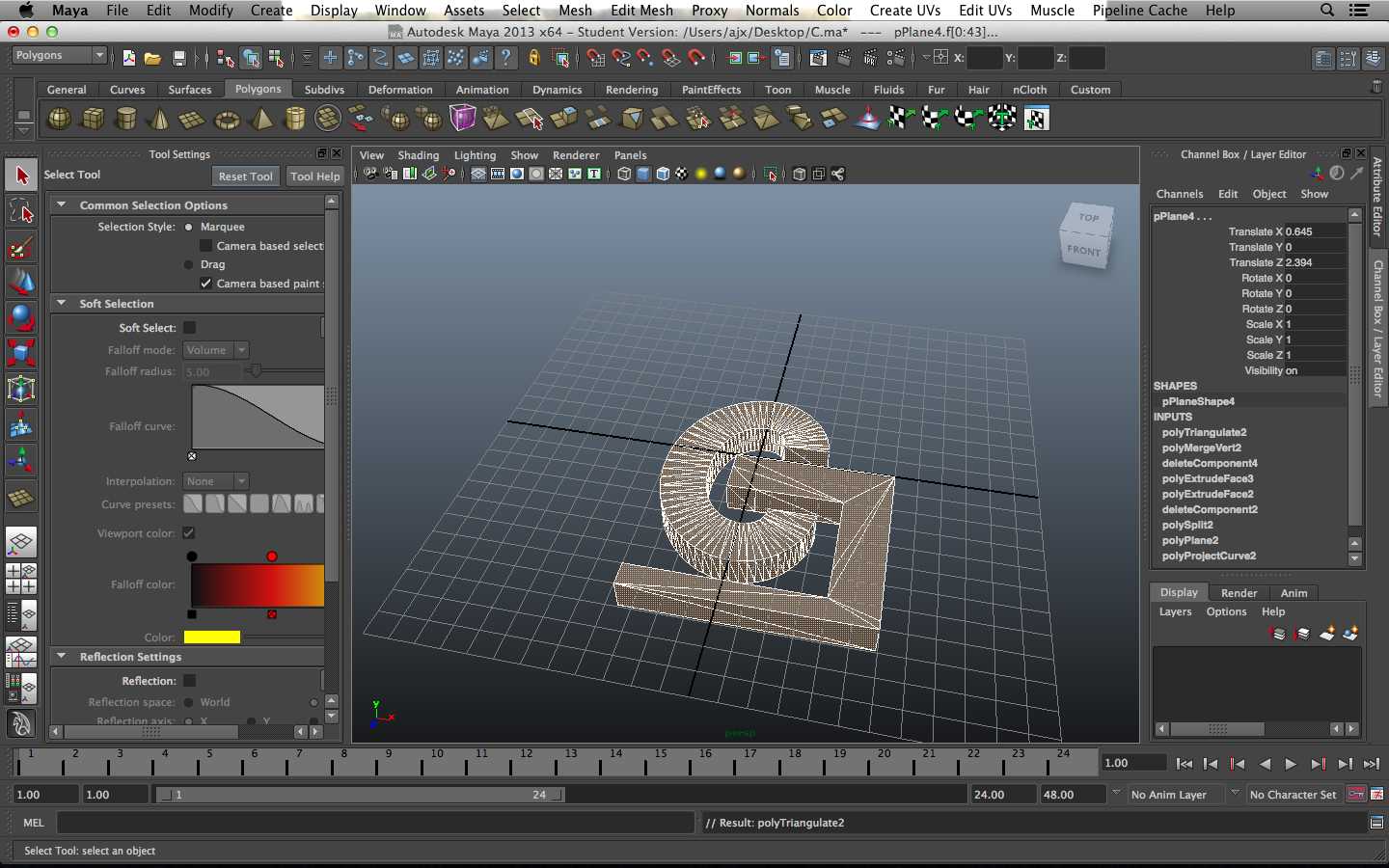
Task: Select the Lasso tool in toolbox
Action: 21,211
